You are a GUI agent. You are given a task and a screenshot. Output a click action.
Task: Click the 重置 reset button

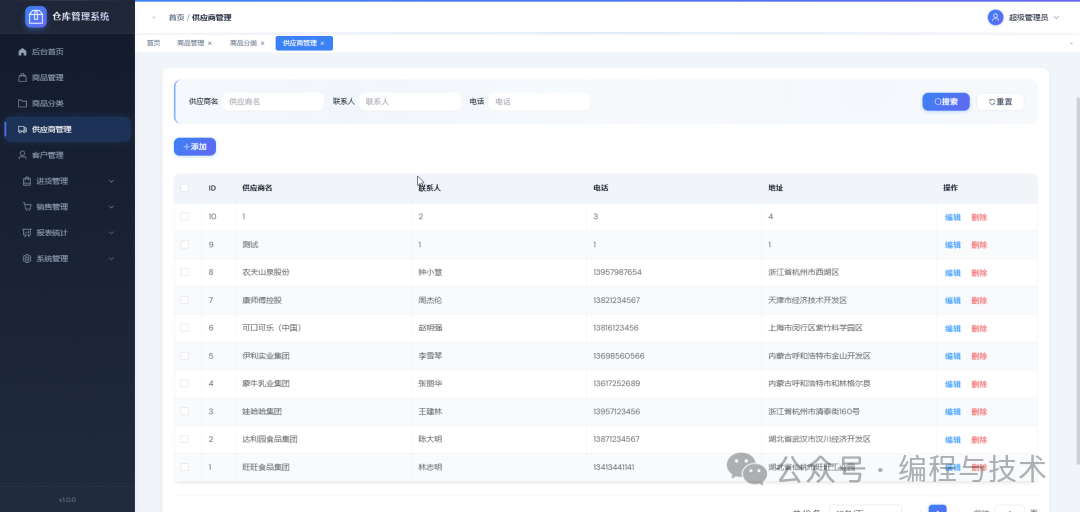pos(1000,101)
